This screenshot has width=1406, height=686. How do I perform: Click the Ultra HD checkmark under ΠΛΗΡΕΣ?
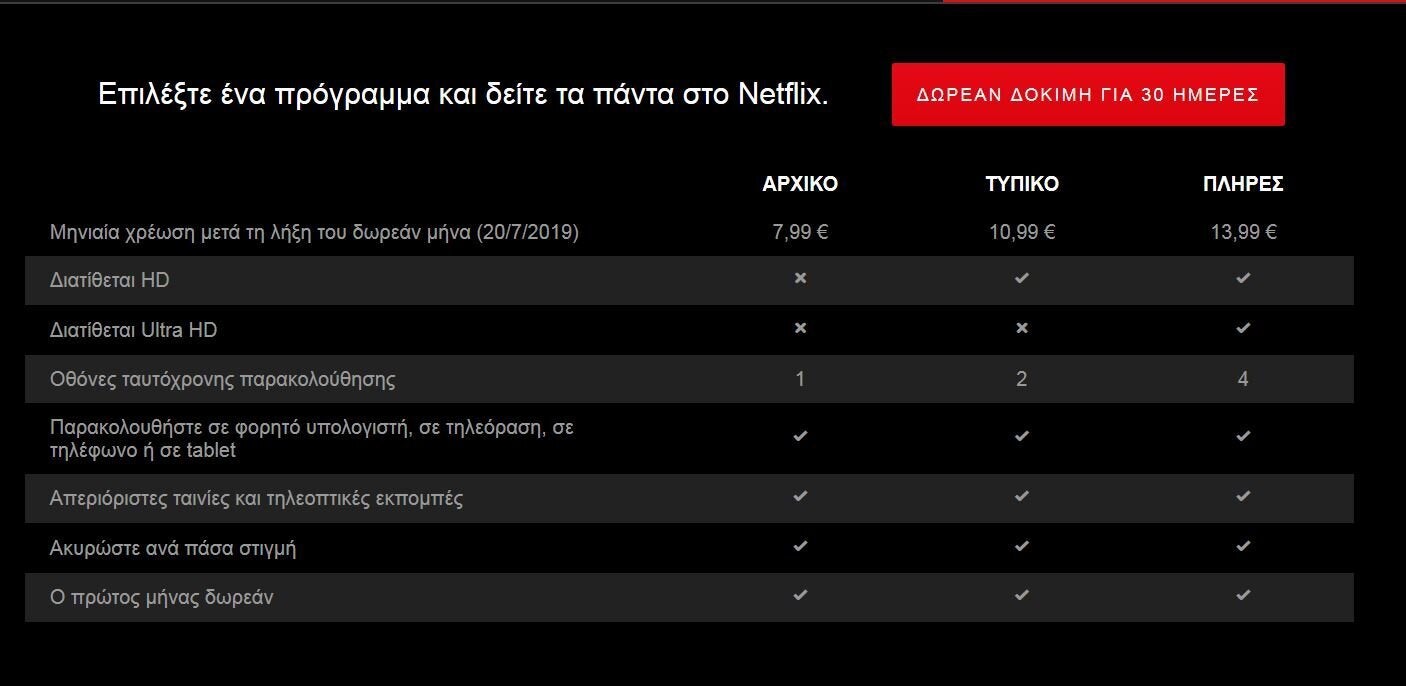tap(1243, 328)
